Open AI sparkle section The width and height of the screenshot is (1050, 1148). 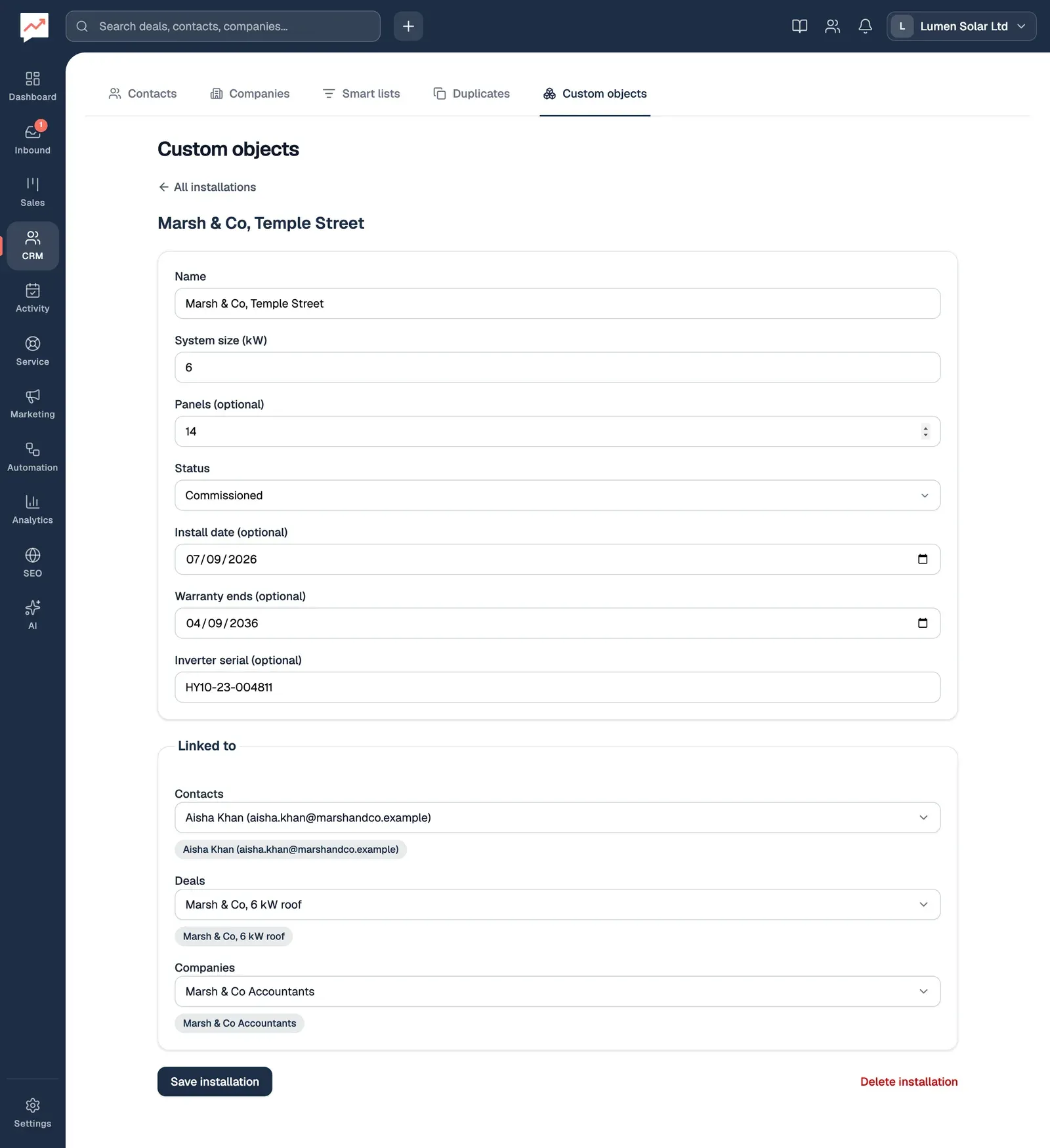click(32, 615)
